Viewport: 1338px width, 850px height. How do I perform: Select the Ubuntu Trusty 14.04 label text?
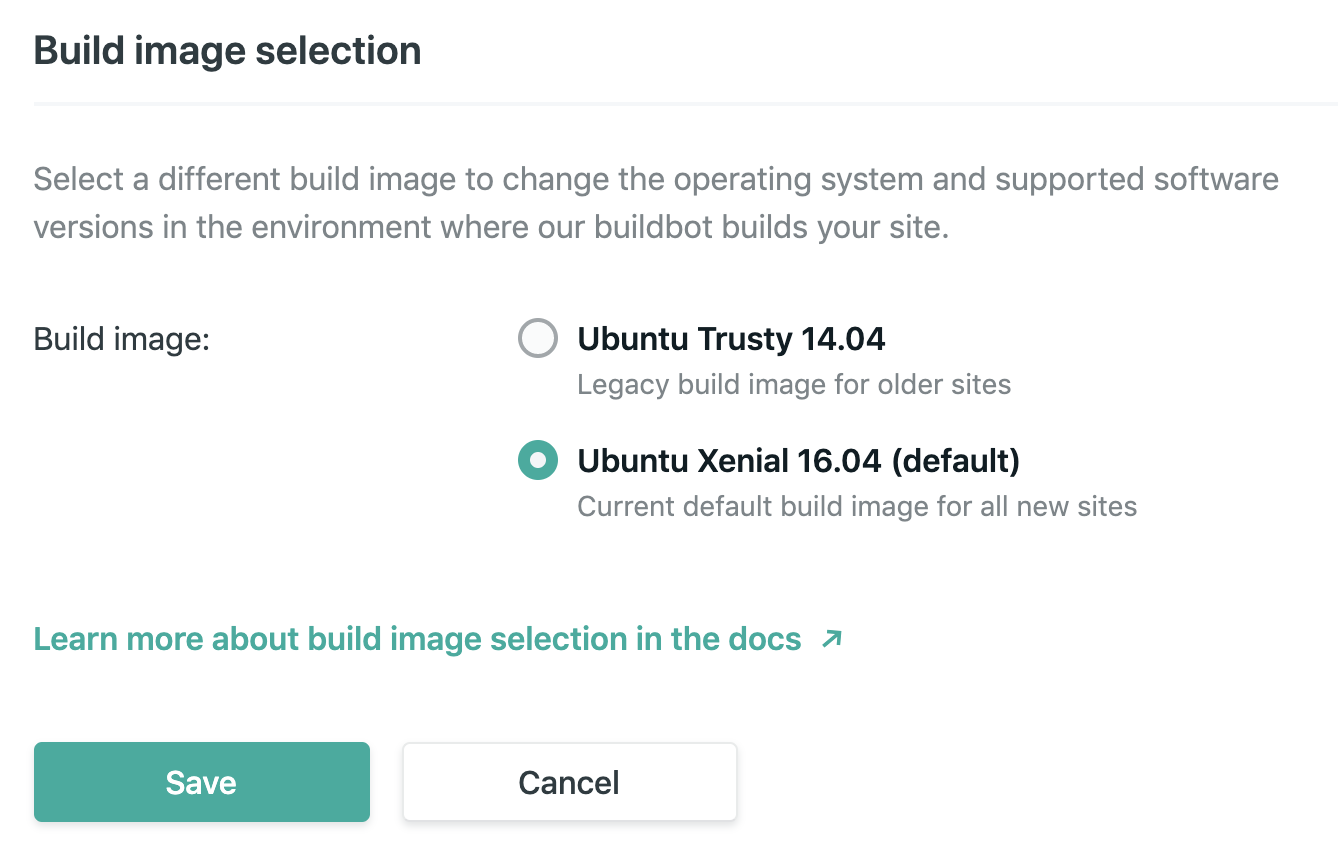(731, 338)
